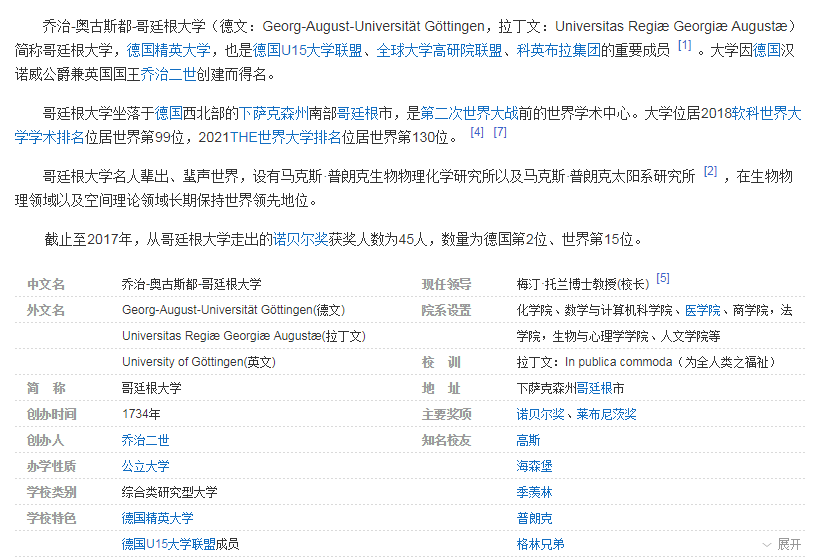Image resolution: width=826 pixels, height=560 pixels.
Task: Open the 诺贝尔奖 link in the 主要奖项 row
Action: pyautogui.click(x=540, y=414)
